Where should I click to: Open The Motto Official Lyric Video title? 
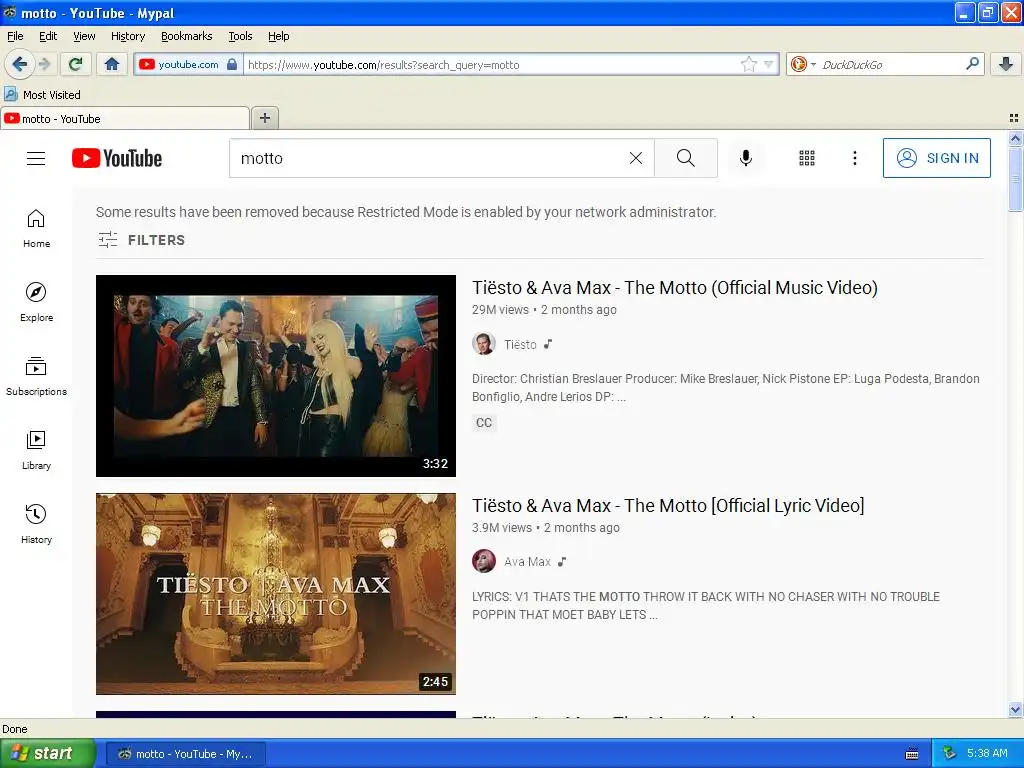pos(668,505)
